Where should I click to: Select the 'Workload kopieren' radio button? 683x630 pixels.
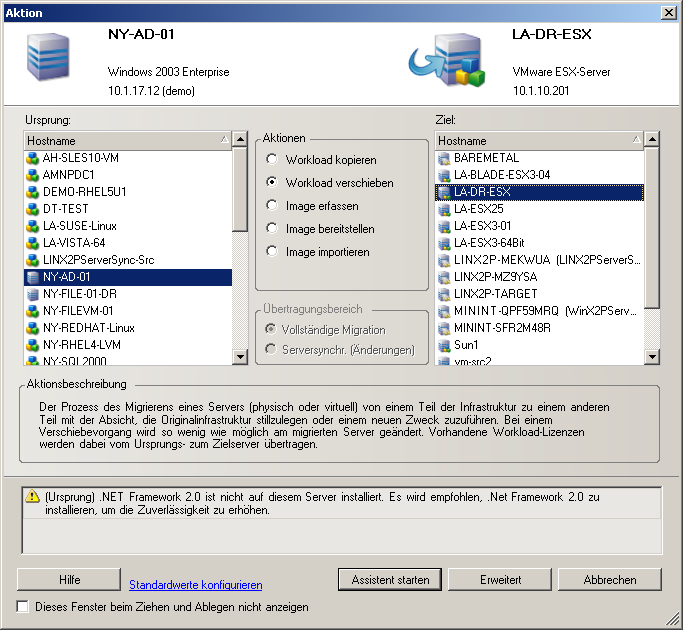[272, 159]
